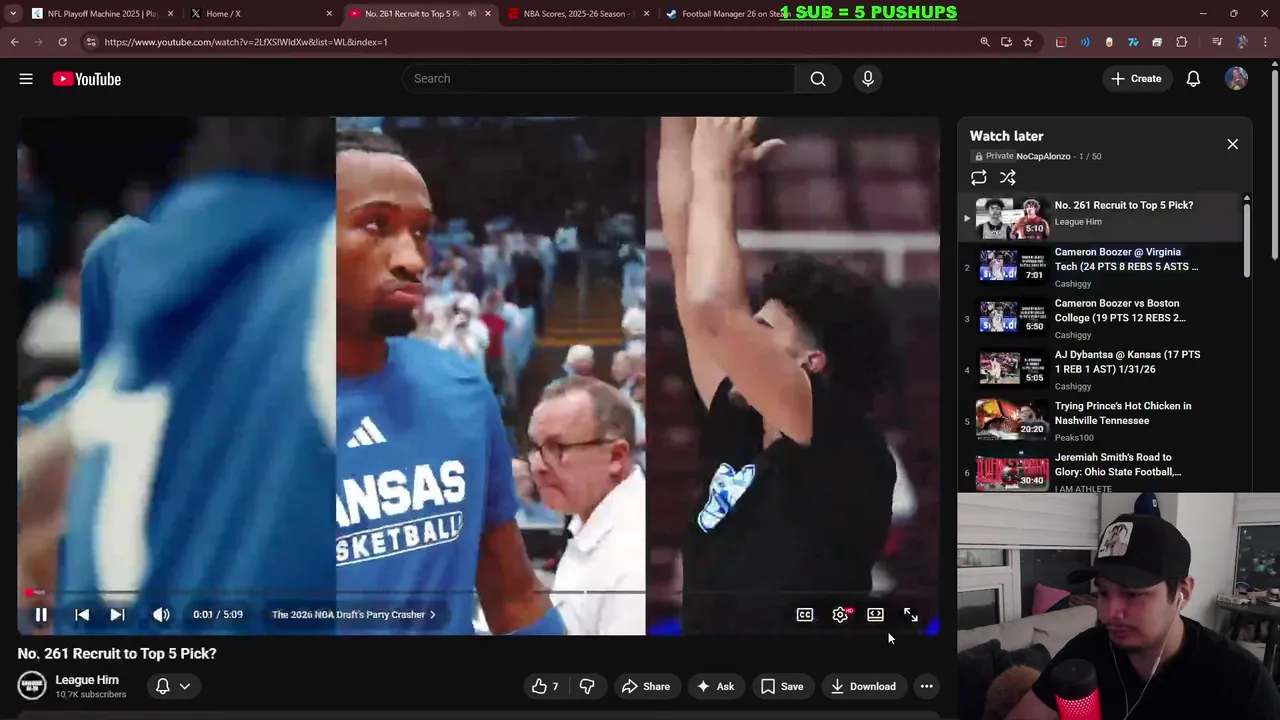Open the tab search dropdown arrow
This screenshot has height=720, width=1280.
(x=13, y=14)
